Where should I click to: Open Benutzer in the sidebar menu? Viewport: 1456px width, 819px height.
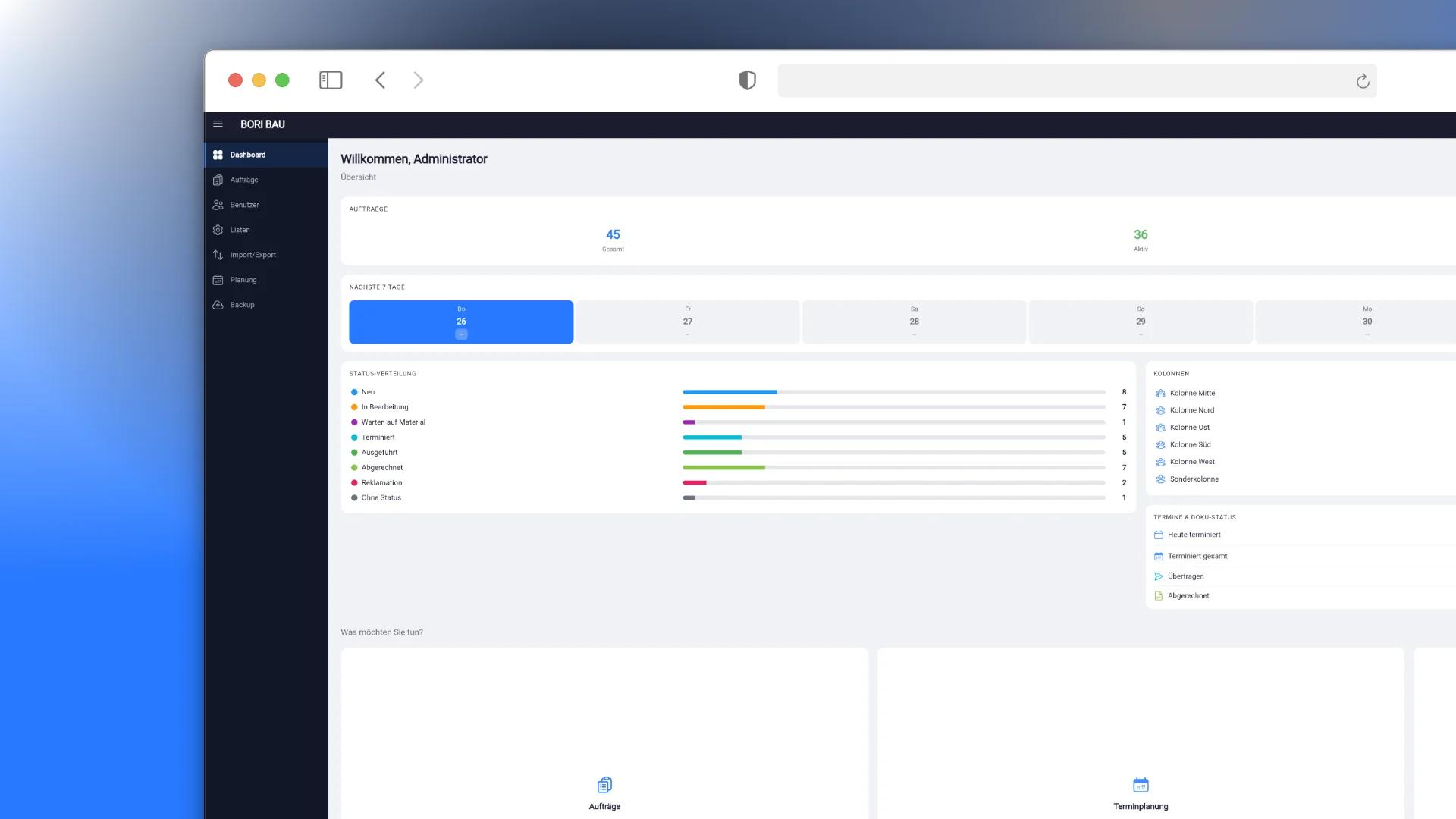266,205
